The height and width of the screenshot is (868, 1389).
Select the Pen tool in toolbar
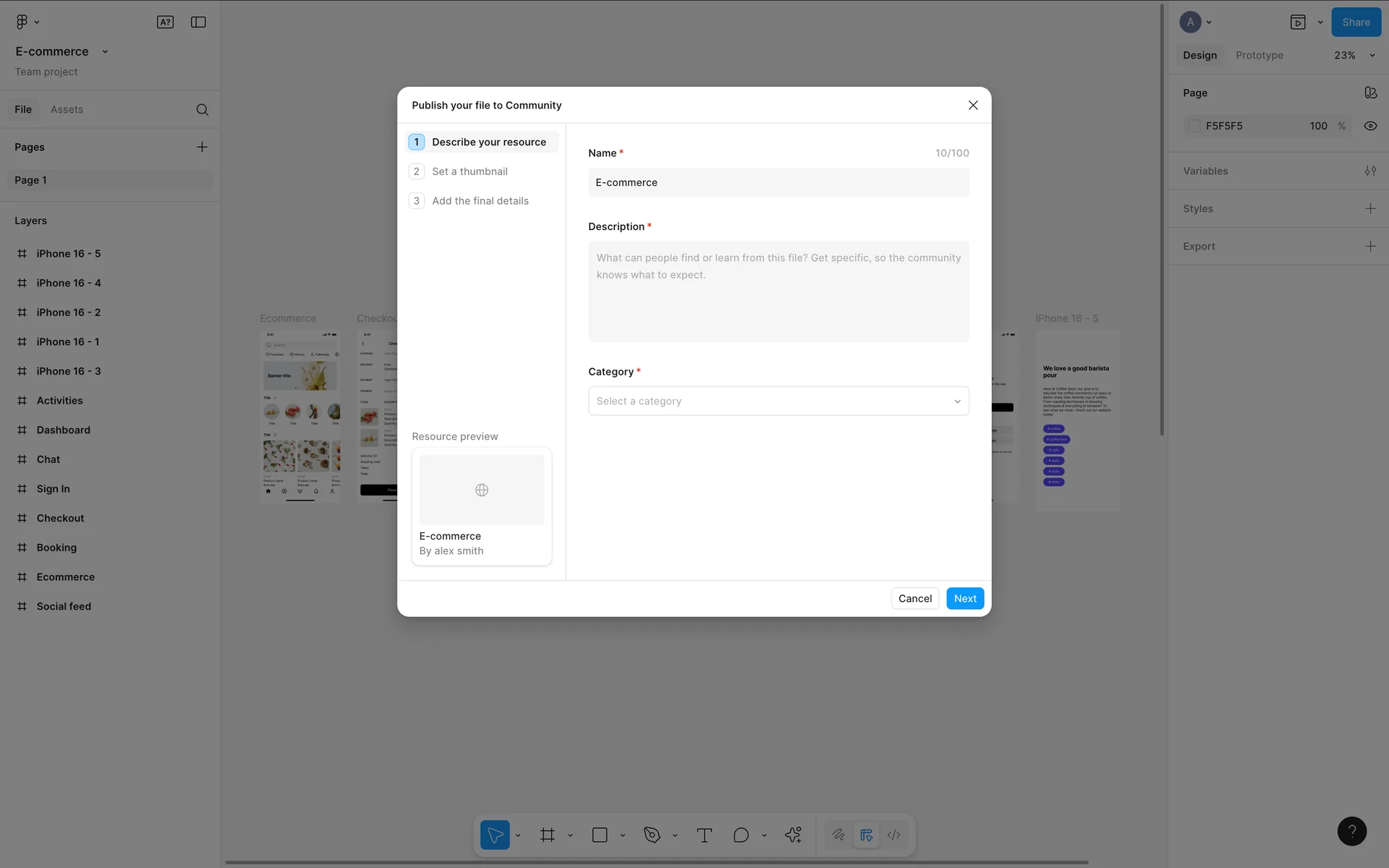652,835
